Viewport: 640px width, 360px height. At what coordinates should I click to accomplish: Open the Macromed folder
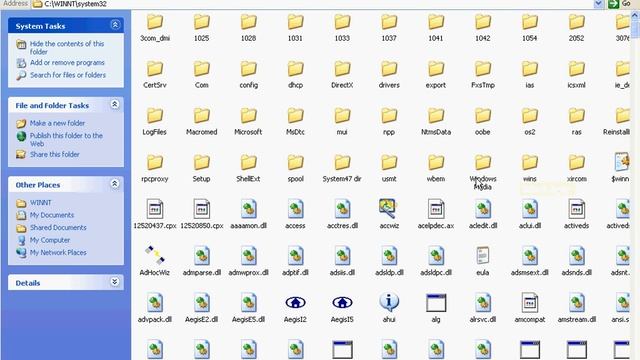coord(202,116)
